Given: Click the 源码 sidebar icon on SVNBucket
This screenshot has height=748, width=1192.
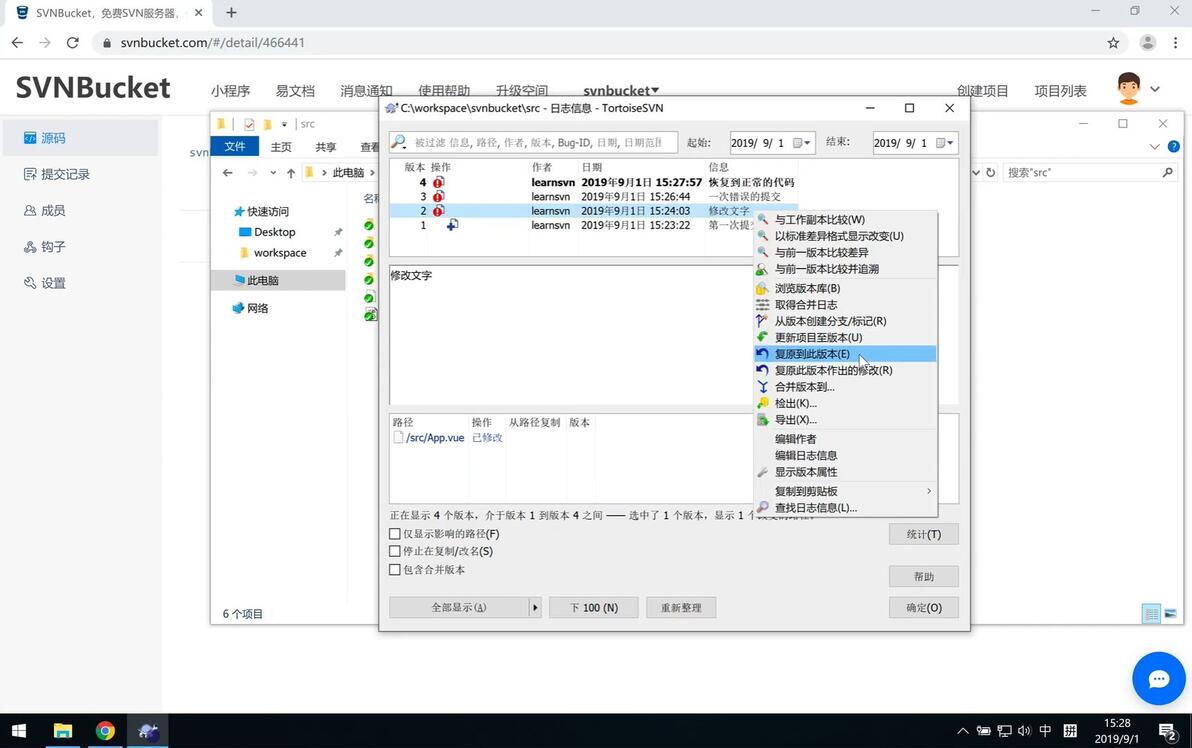Looking at the screenshot, I should (30, 138).
